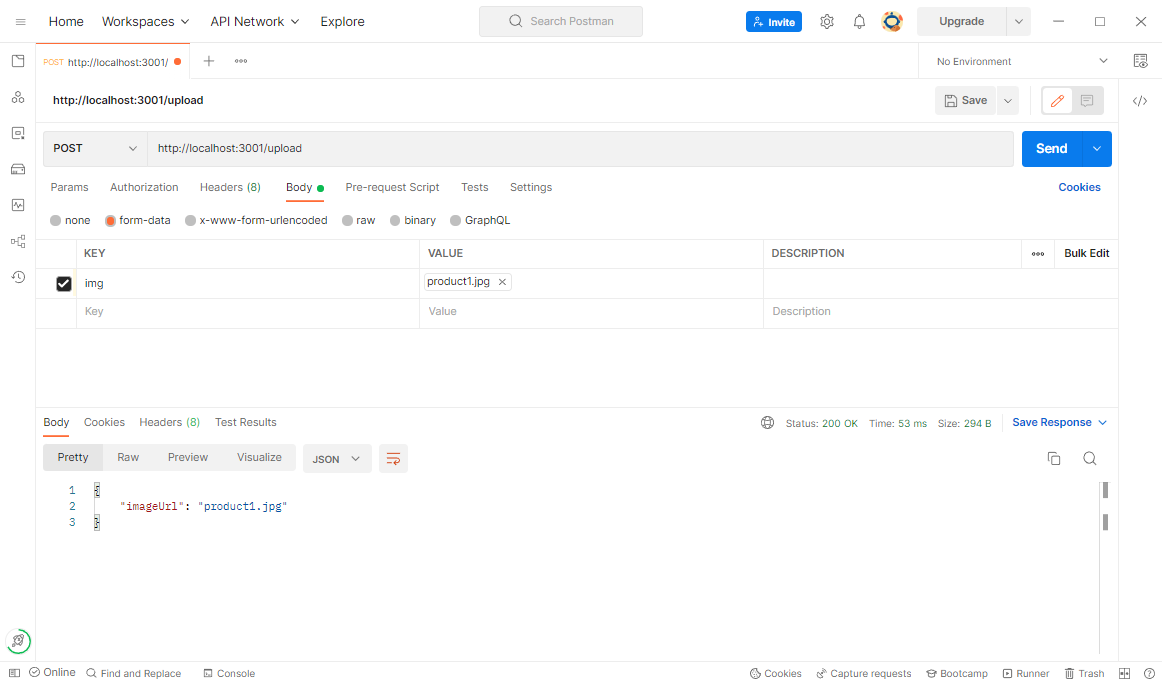Open the APIs sidebar icon
The height and width of the screenshot is (684, 1162).
click(19, 97)
